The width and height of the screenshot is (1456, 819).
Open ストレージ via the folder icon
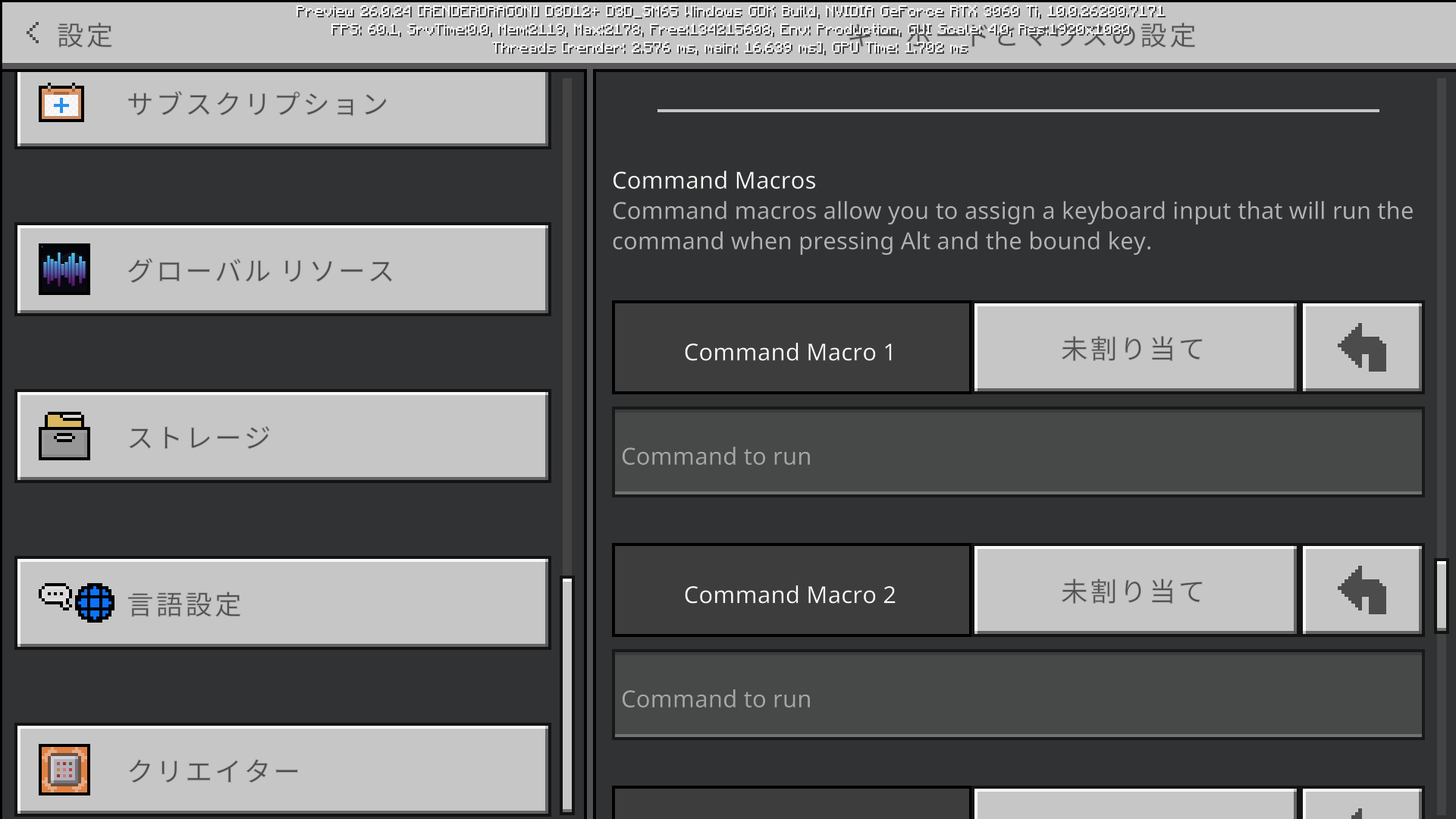[x=64, y=437]
